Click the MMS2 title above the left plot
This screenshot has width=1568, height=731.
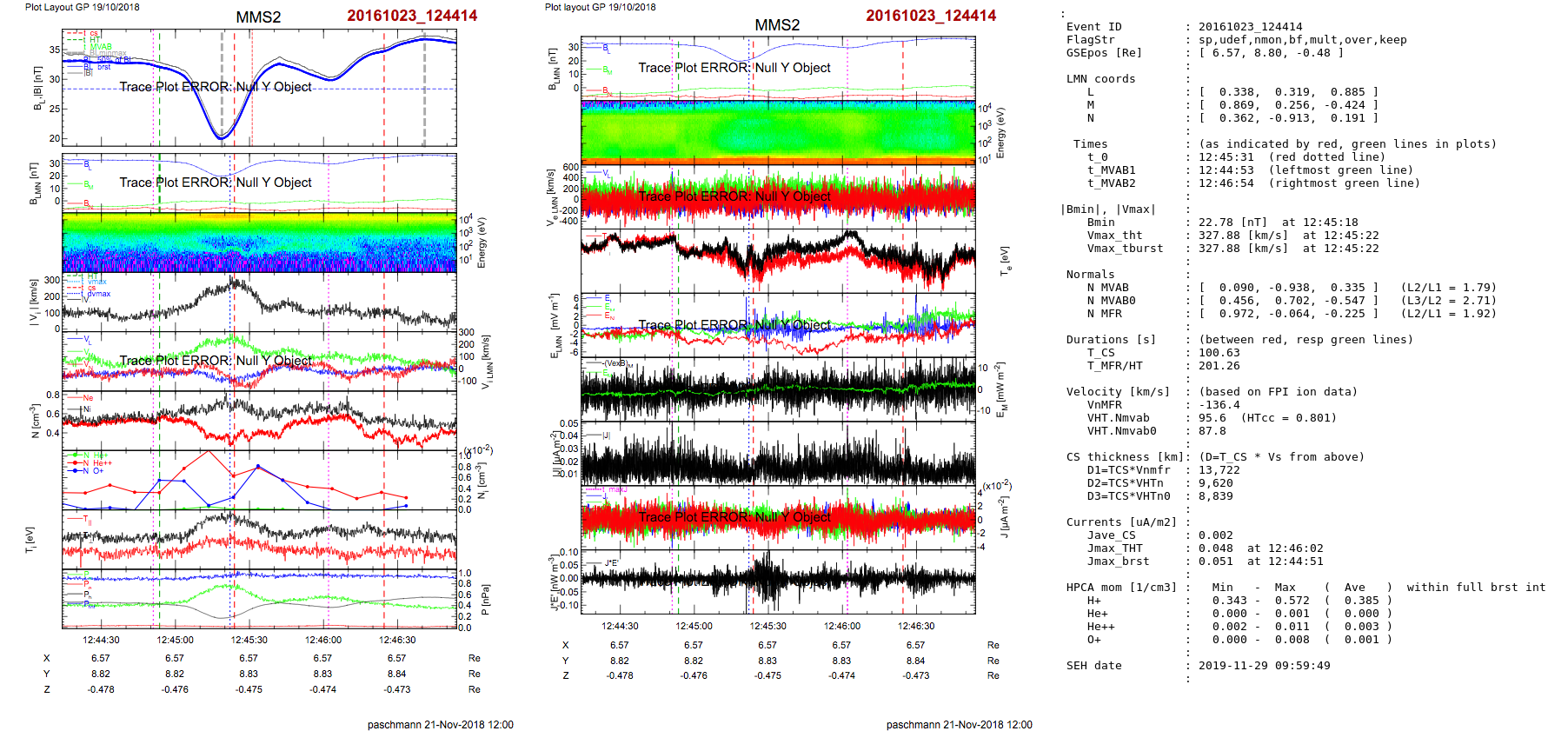pyautogui.click(x=258, y=17)
